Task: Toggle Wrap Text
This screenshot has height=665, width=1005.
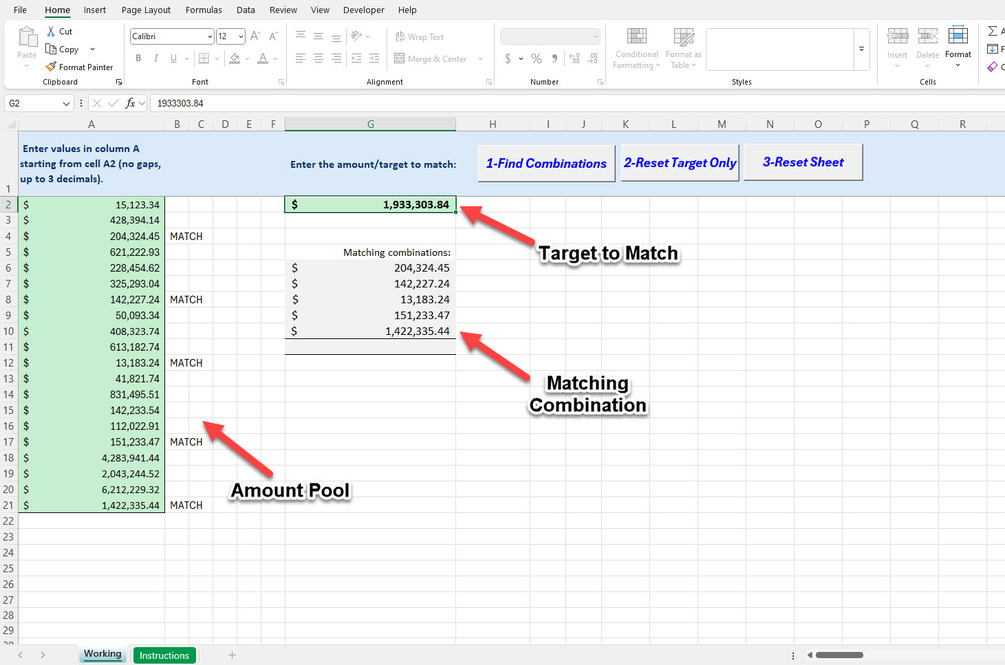Action: pyautogui.click(x=420, y=36)
